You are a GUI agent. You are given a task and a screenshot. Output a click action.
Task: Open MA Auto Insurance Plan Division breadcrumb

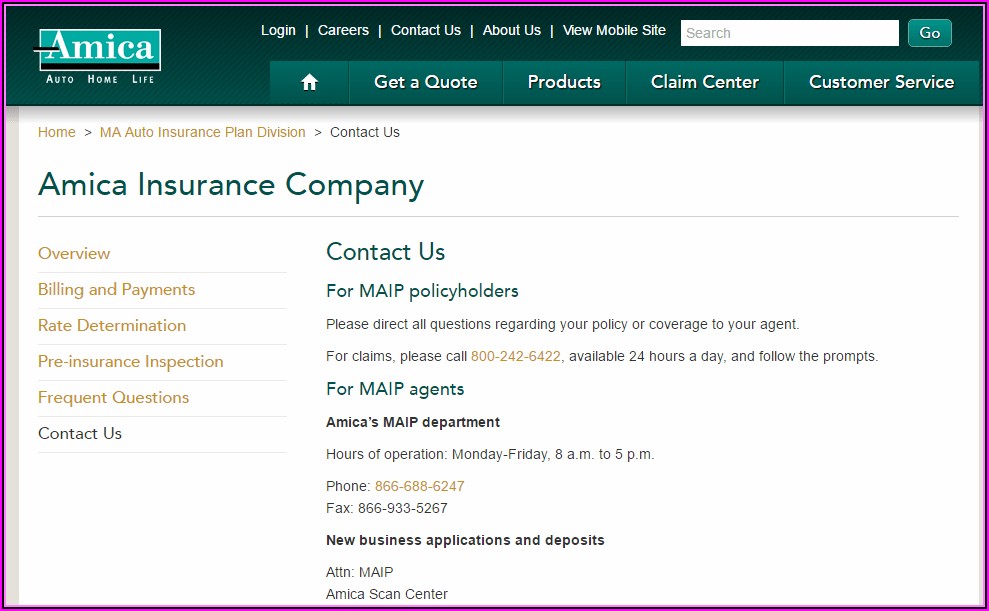(203, 132)
